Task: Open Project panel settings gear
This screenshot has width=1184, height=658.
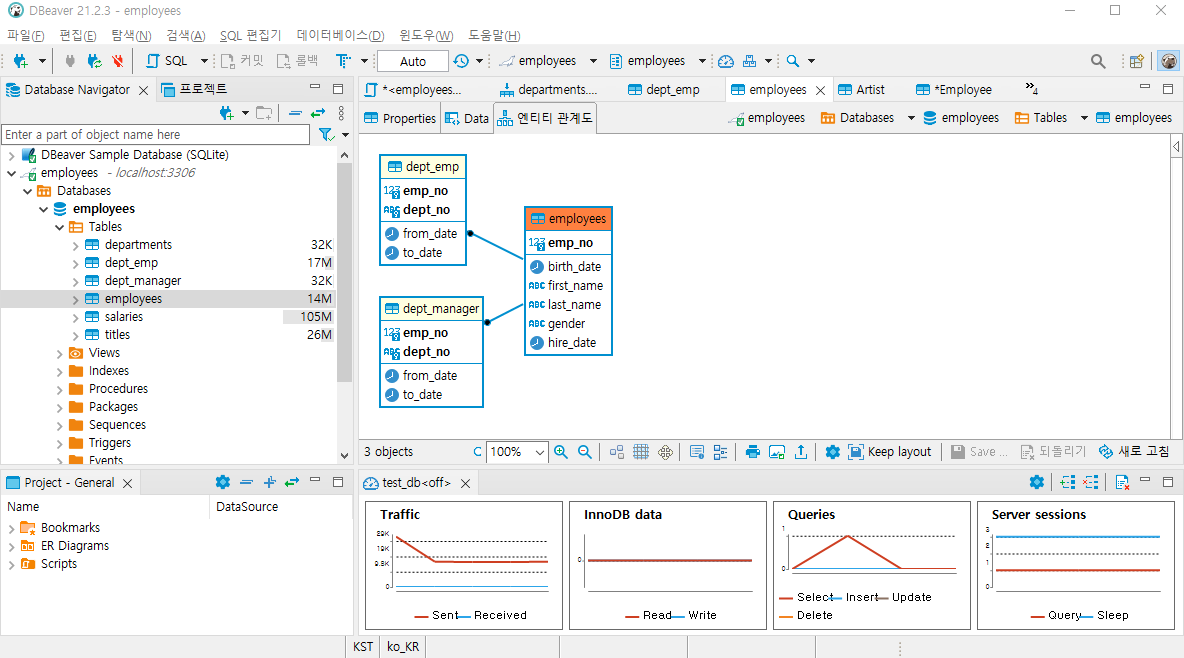Action: 223,482
